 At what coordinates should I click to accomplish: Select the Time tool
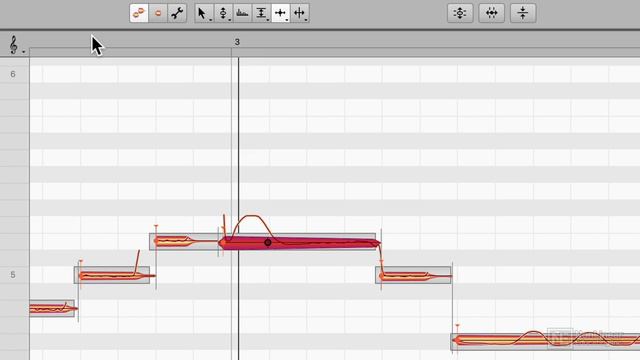point(280,13)
